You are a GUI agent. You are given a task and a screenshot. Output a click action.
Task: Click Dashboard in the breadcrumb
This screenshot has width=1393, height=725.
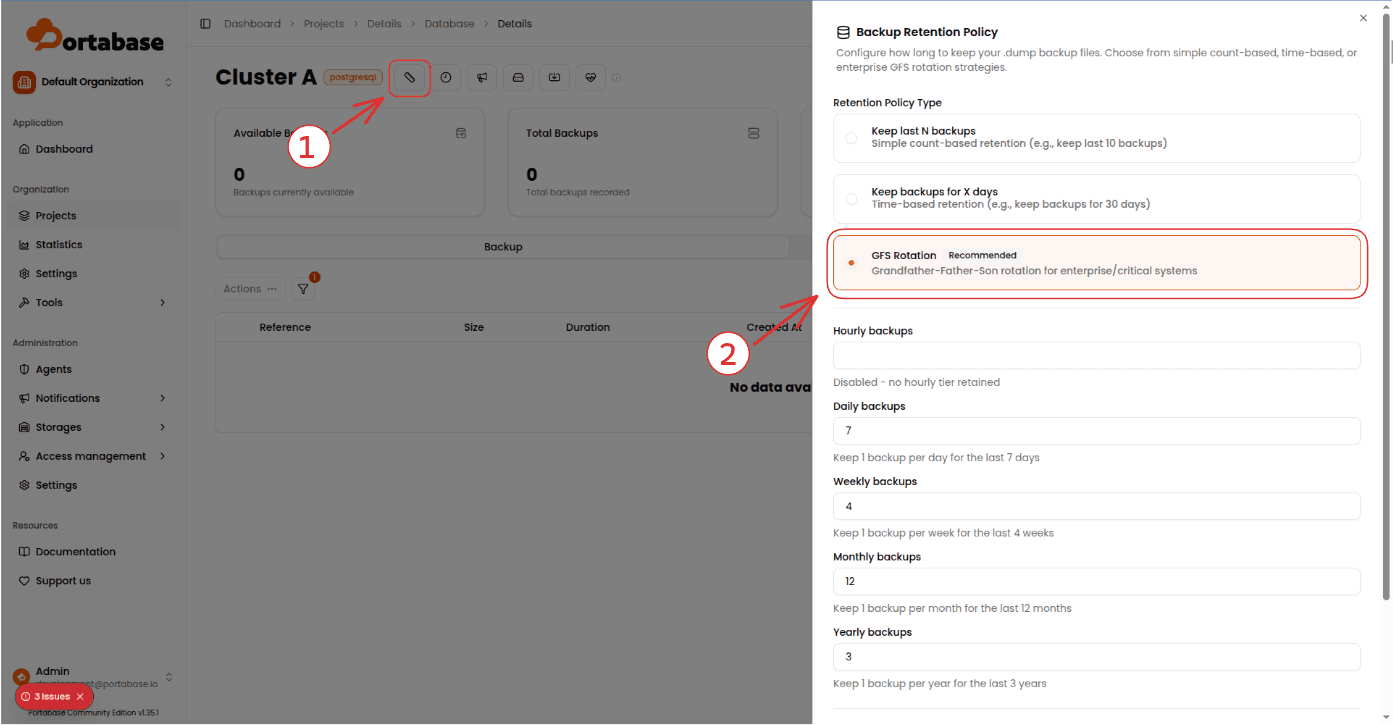click(x=252, y=23)
